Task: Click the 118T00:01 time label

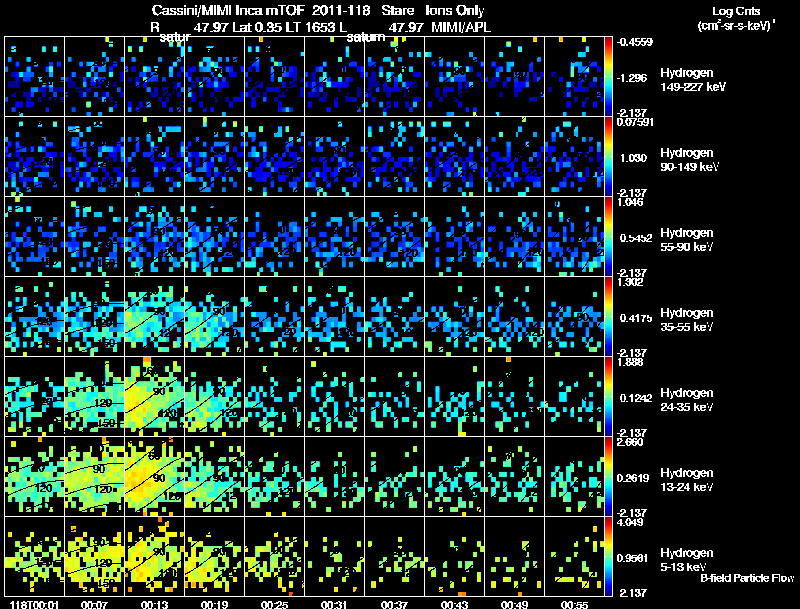Action: pyautogui.click(x=34, y=604)
